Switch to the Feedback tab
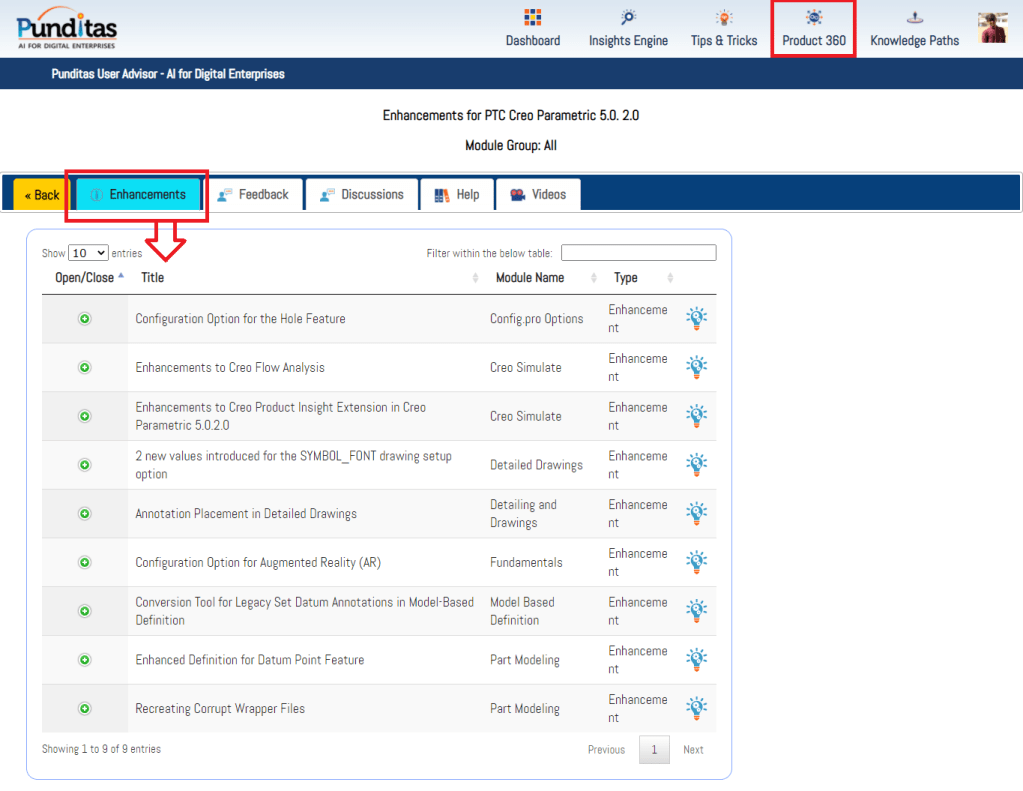 pos(253,195)
